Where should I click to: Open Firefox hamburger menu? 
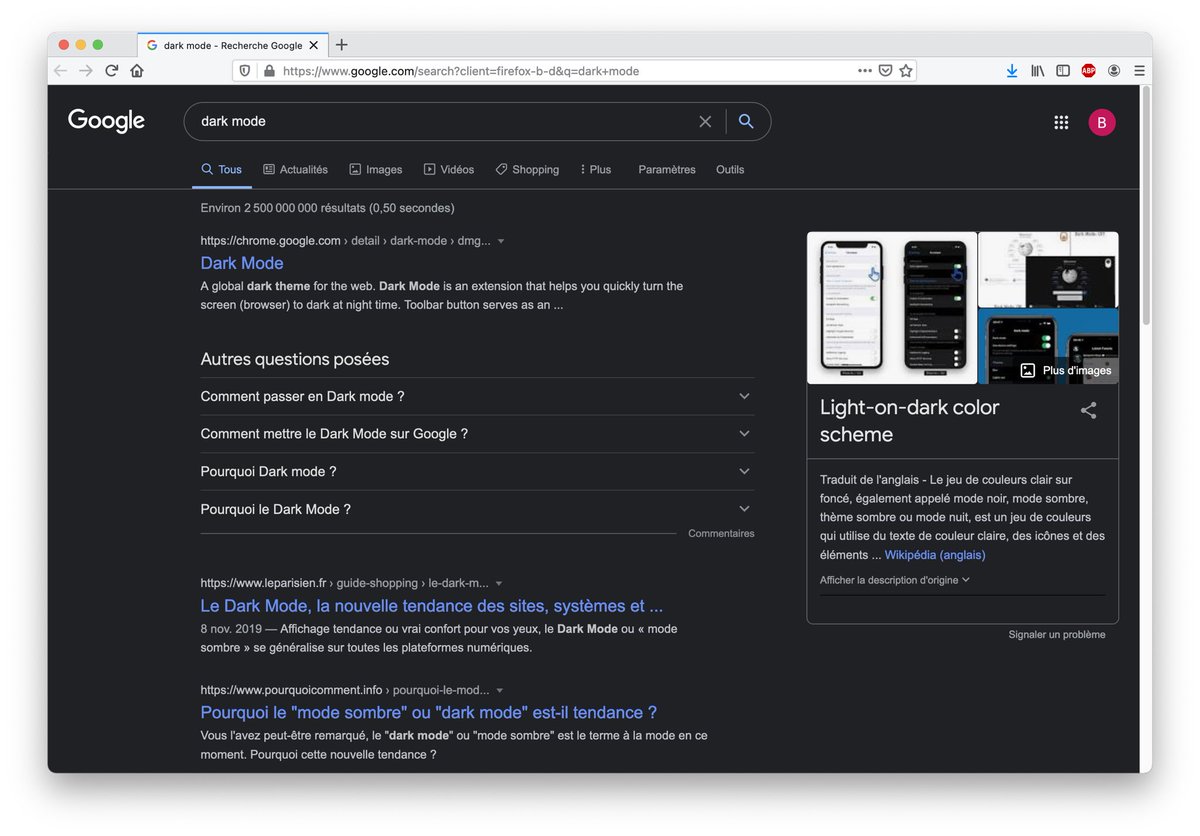(x=1139, y=71)
